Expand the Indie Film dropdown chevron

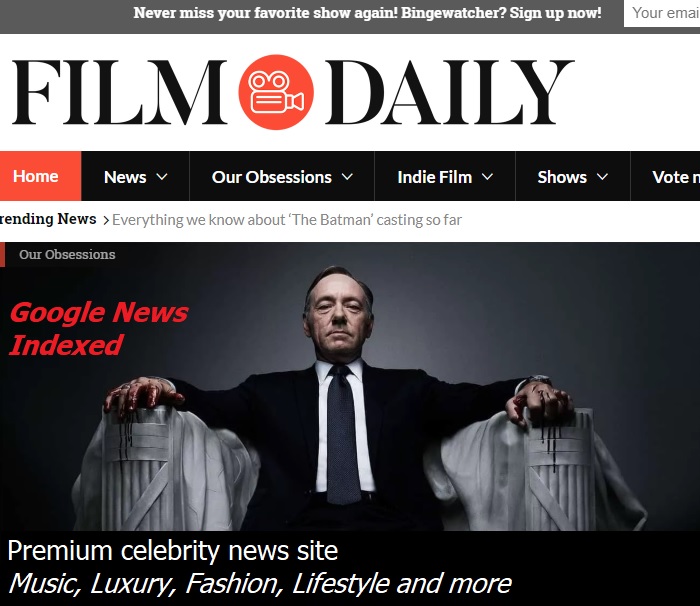(488, 177)
